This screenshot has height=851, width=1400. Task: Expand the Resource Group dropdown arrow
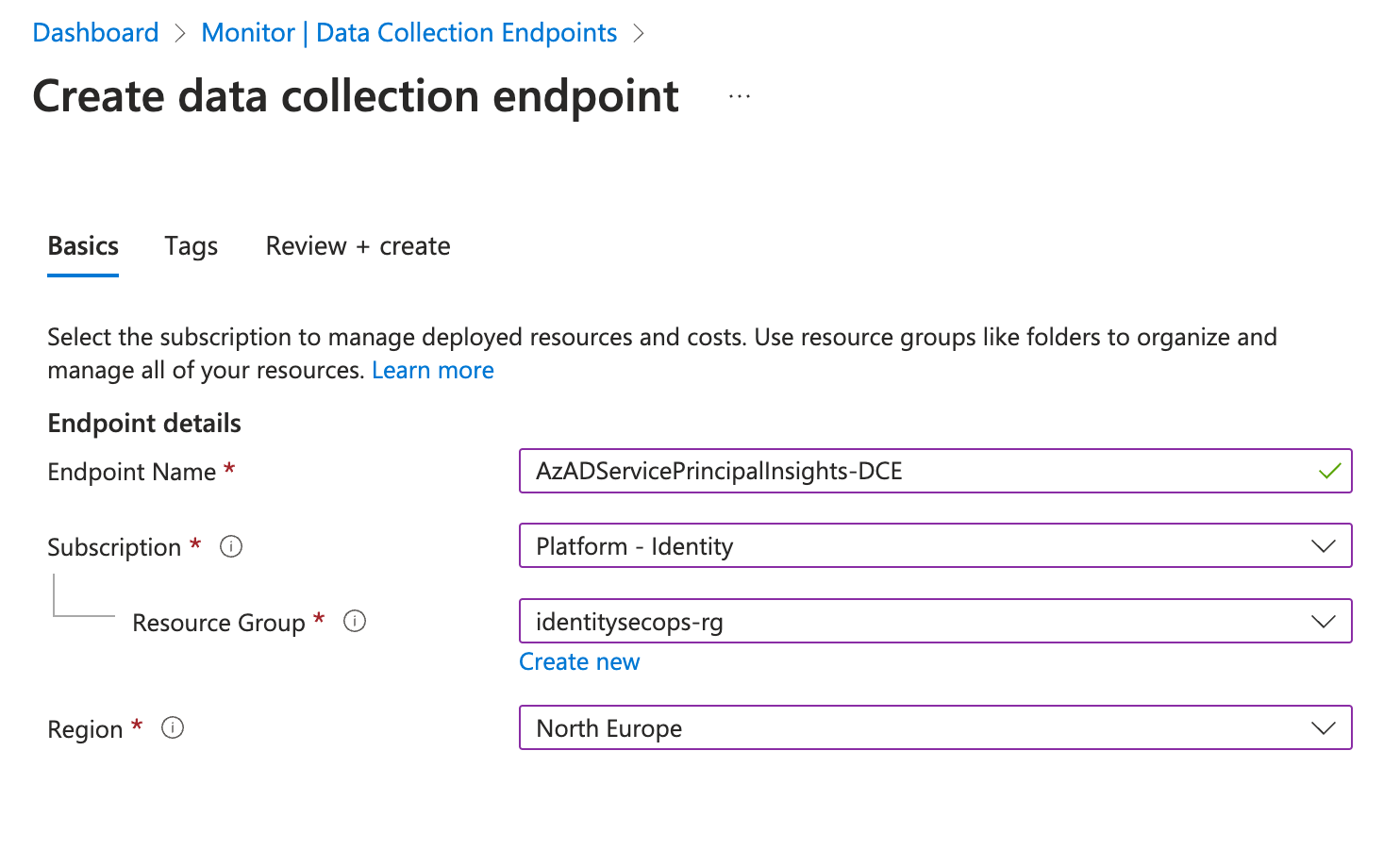[x=1324, y=622]
